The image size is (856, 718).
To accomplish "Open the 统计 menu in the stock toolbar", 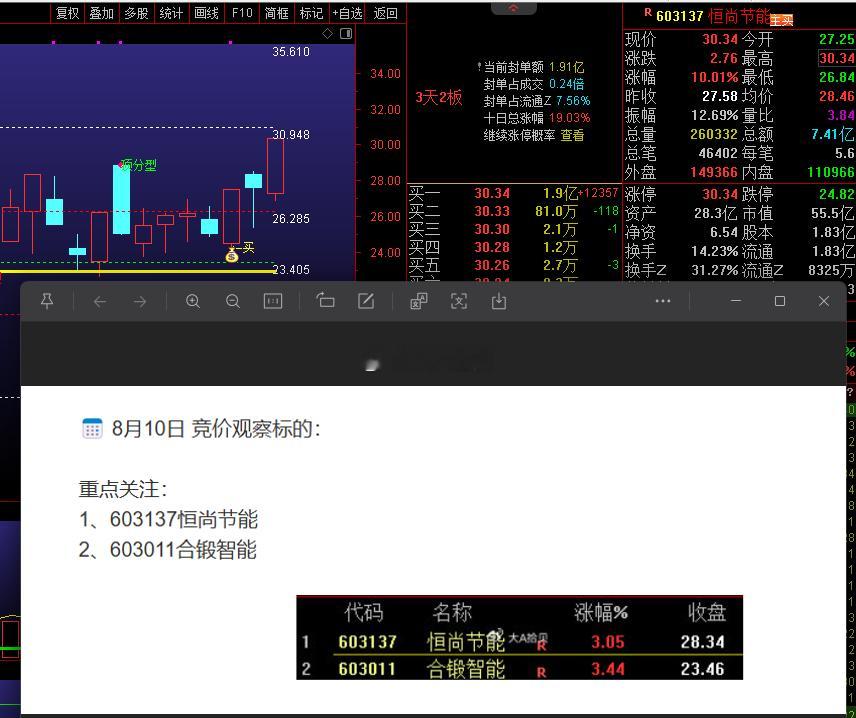I will (171, 13).
